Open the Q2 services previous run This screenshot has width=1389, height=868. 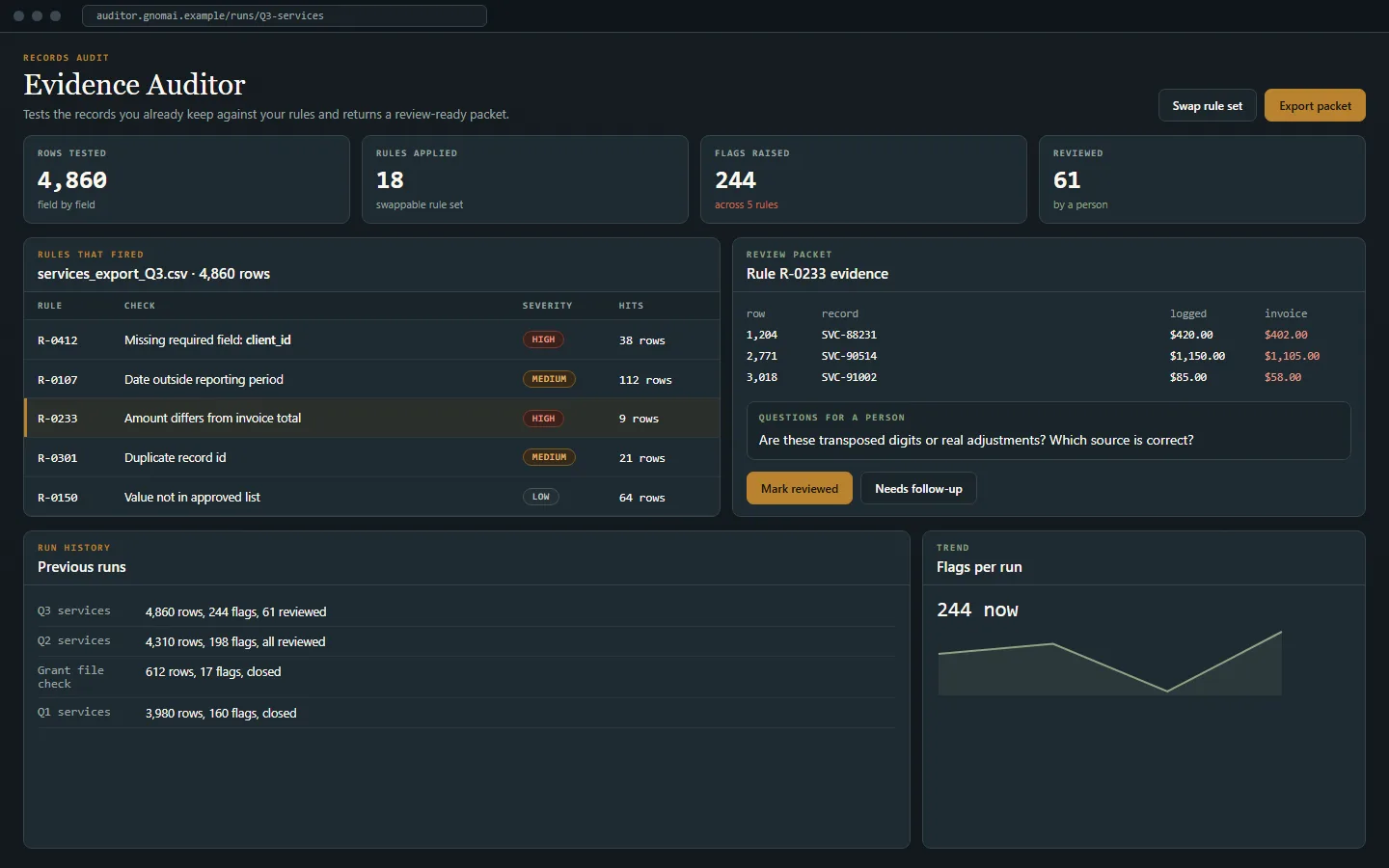pos(466,641)
